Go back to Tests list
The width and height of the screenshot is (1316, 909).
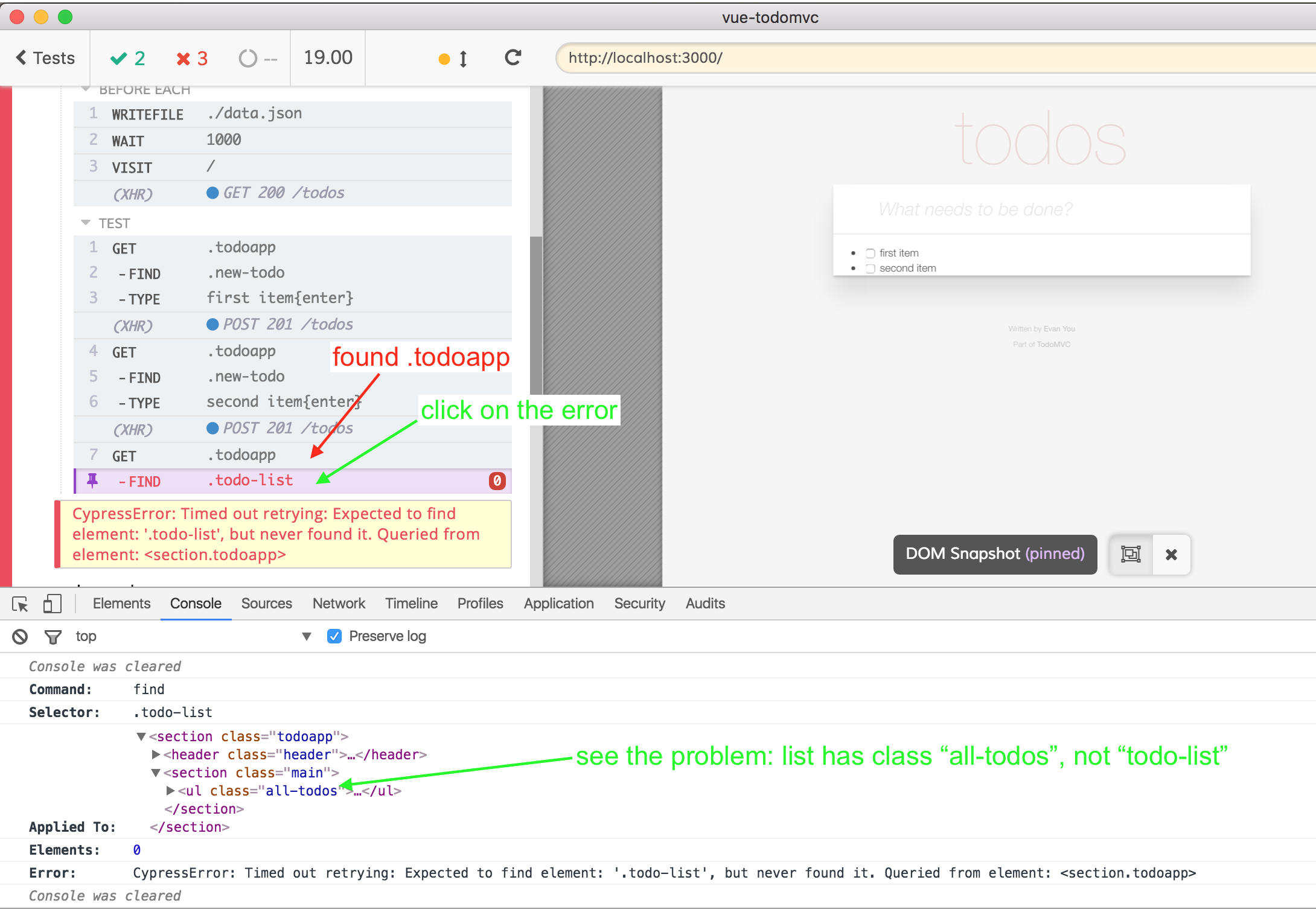click(45, 58)
